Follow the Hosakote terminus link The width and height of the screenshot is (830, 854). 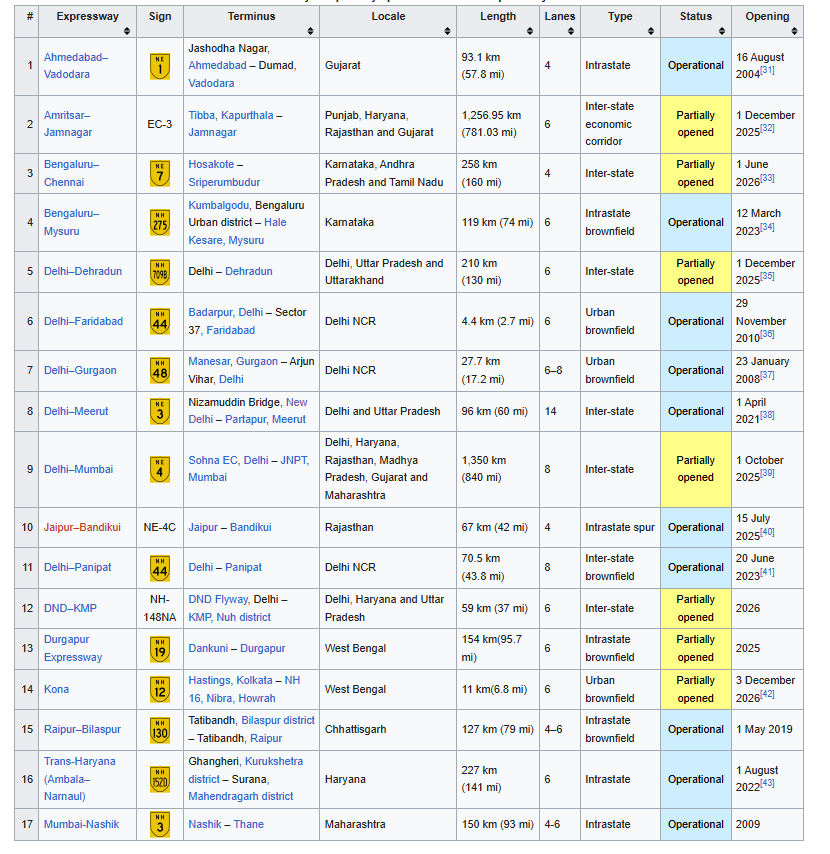[x=211, y=164]
